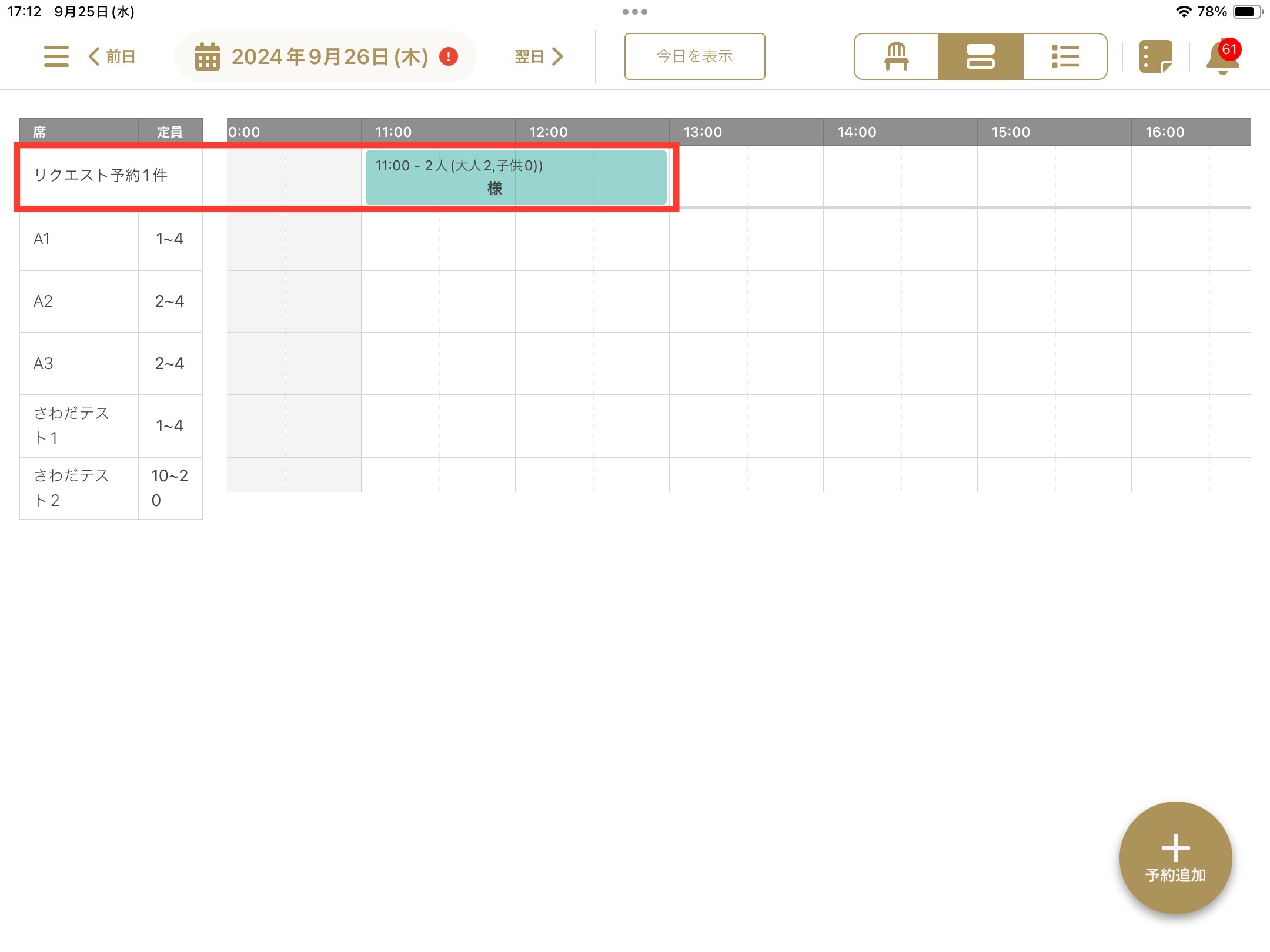Open 11:00 reservation block for 2 people
The width and height of the screenshot is (1270, 952).
[x=516, y=177]
